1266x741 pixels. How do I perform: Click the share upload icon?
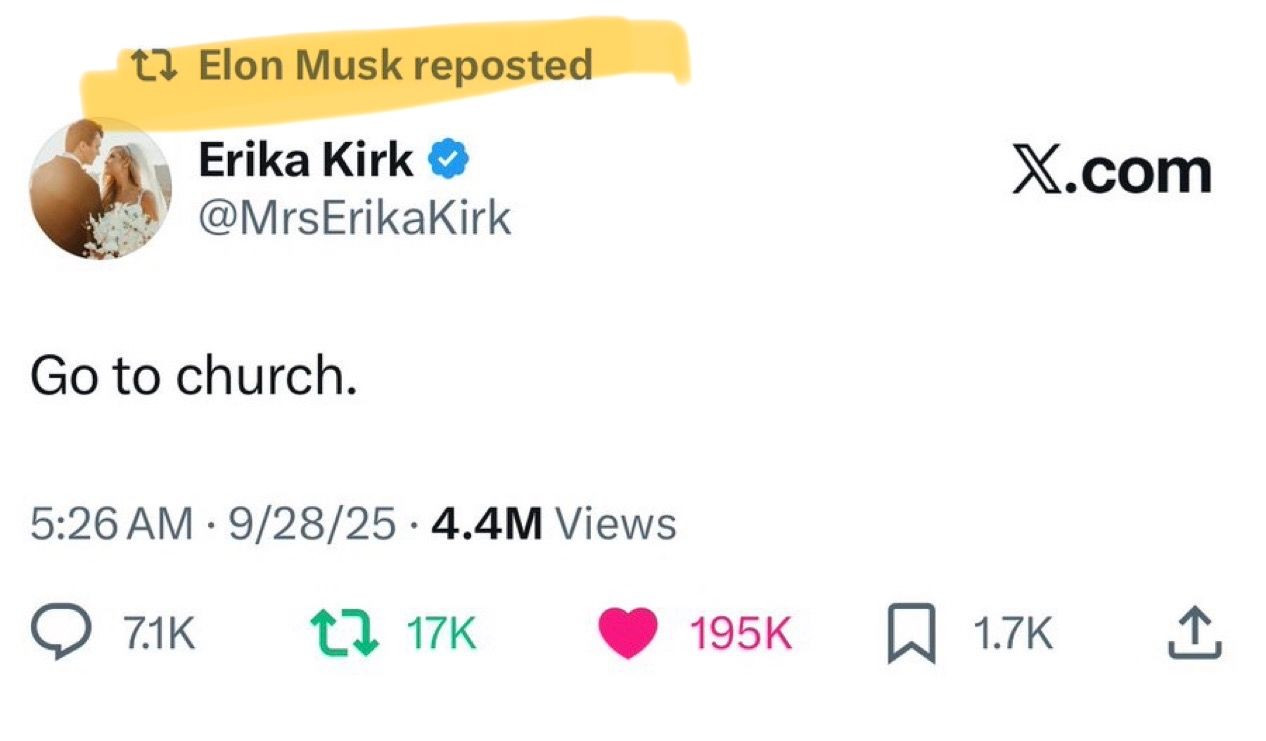pos(1195,634)
